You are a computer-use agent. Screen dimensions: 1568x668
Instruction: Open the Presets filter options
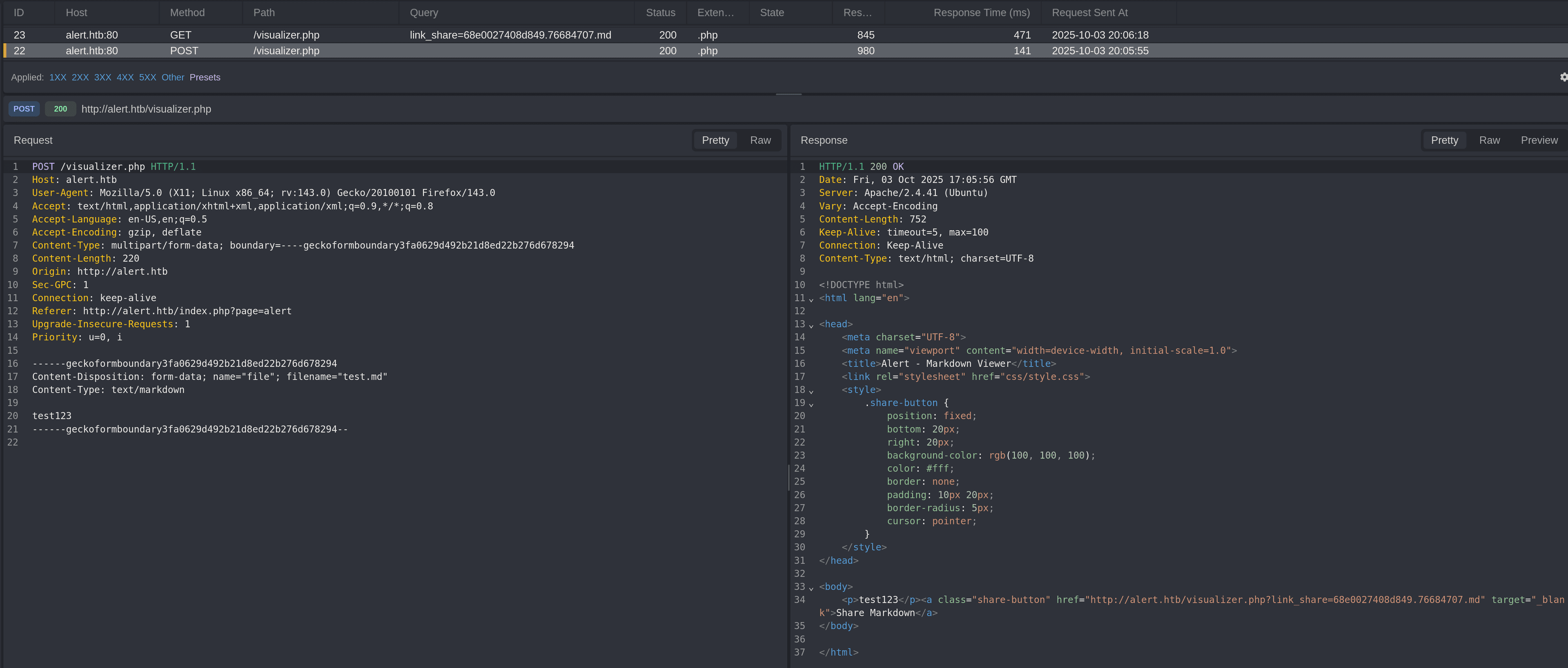(x=205, y=77)
